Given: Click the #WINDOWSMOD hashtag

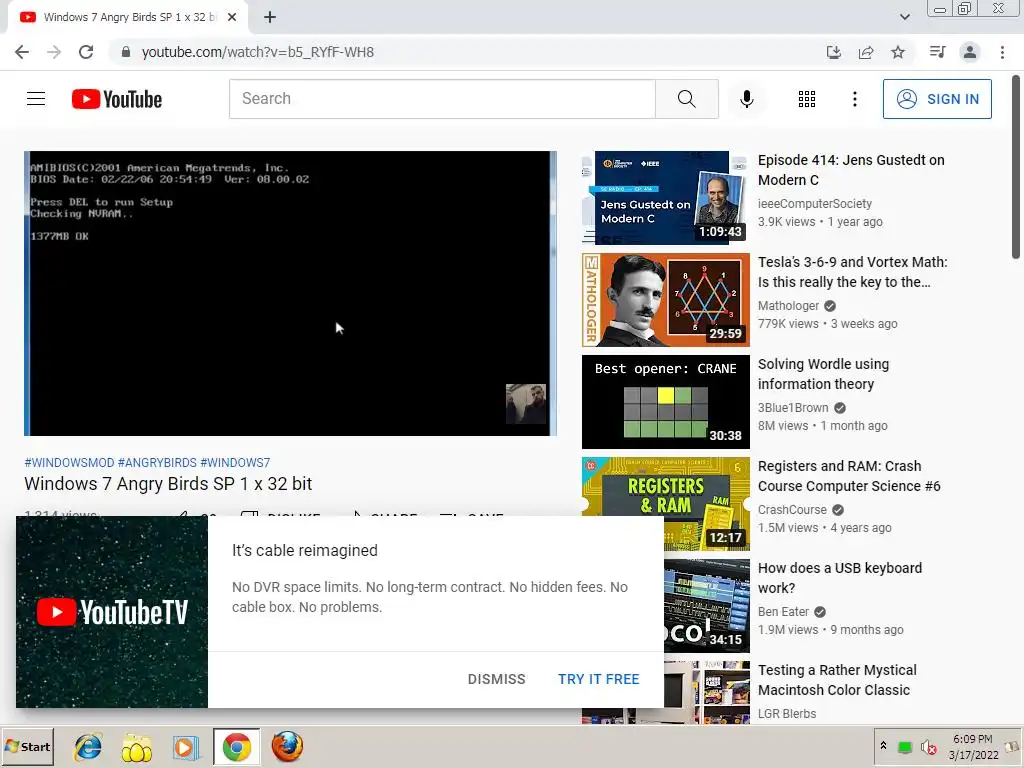Looking at the screenshot, I should [x=69, y=462].
